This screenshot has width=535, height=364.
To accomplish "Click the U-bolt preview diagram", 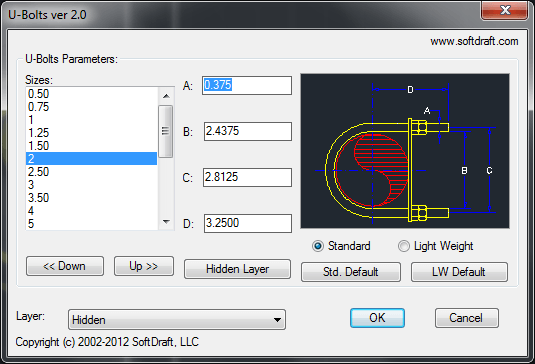I will pos(405,151).
